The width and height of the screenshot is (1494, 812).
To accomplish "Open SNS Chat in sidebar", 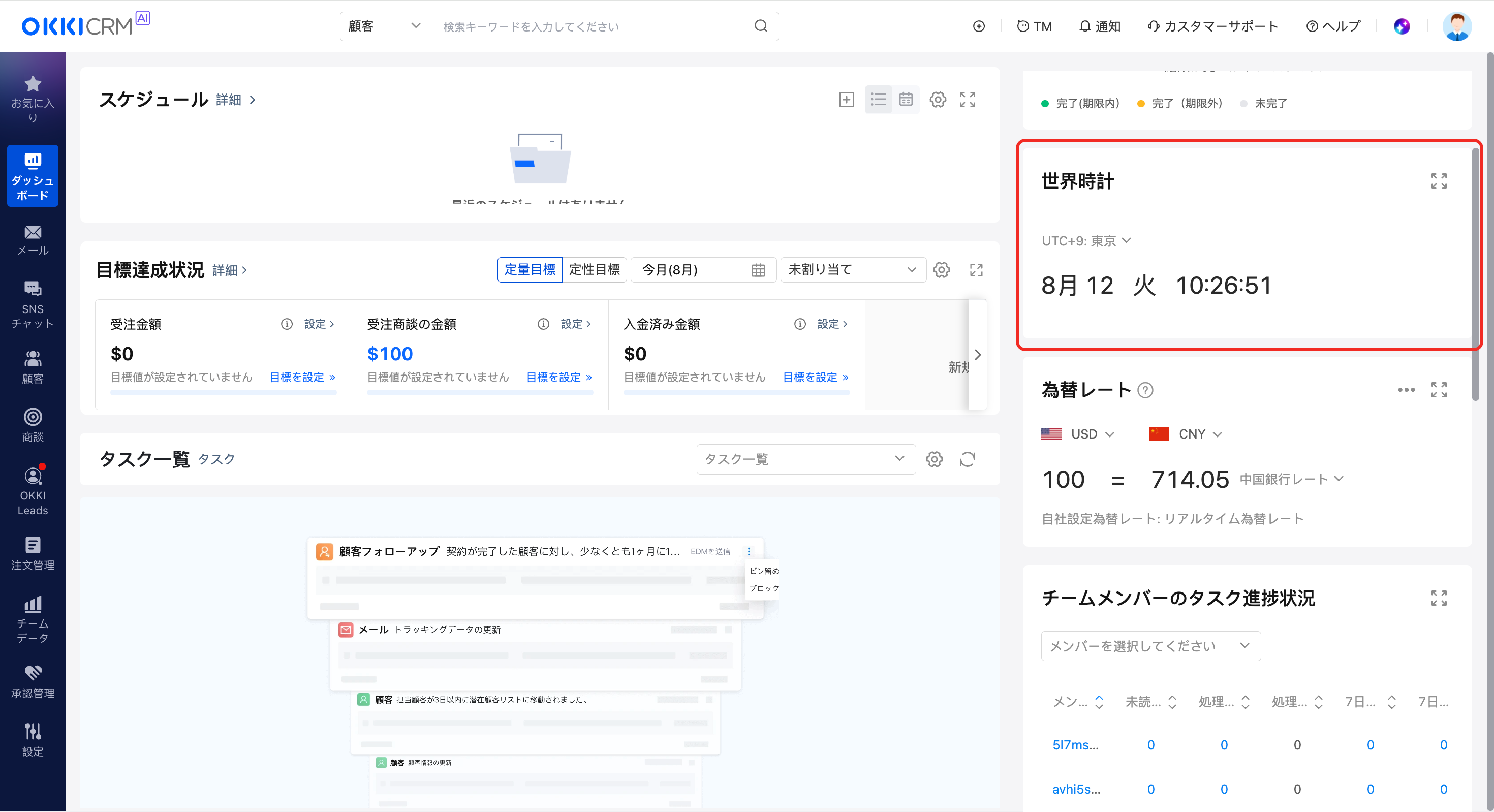I will [x=33, y=304].
